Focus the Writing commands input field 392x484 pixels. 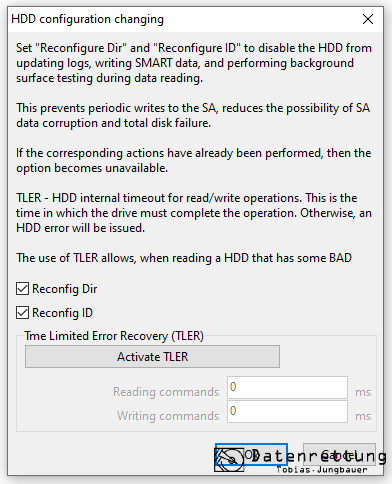(x=287, y=412)
